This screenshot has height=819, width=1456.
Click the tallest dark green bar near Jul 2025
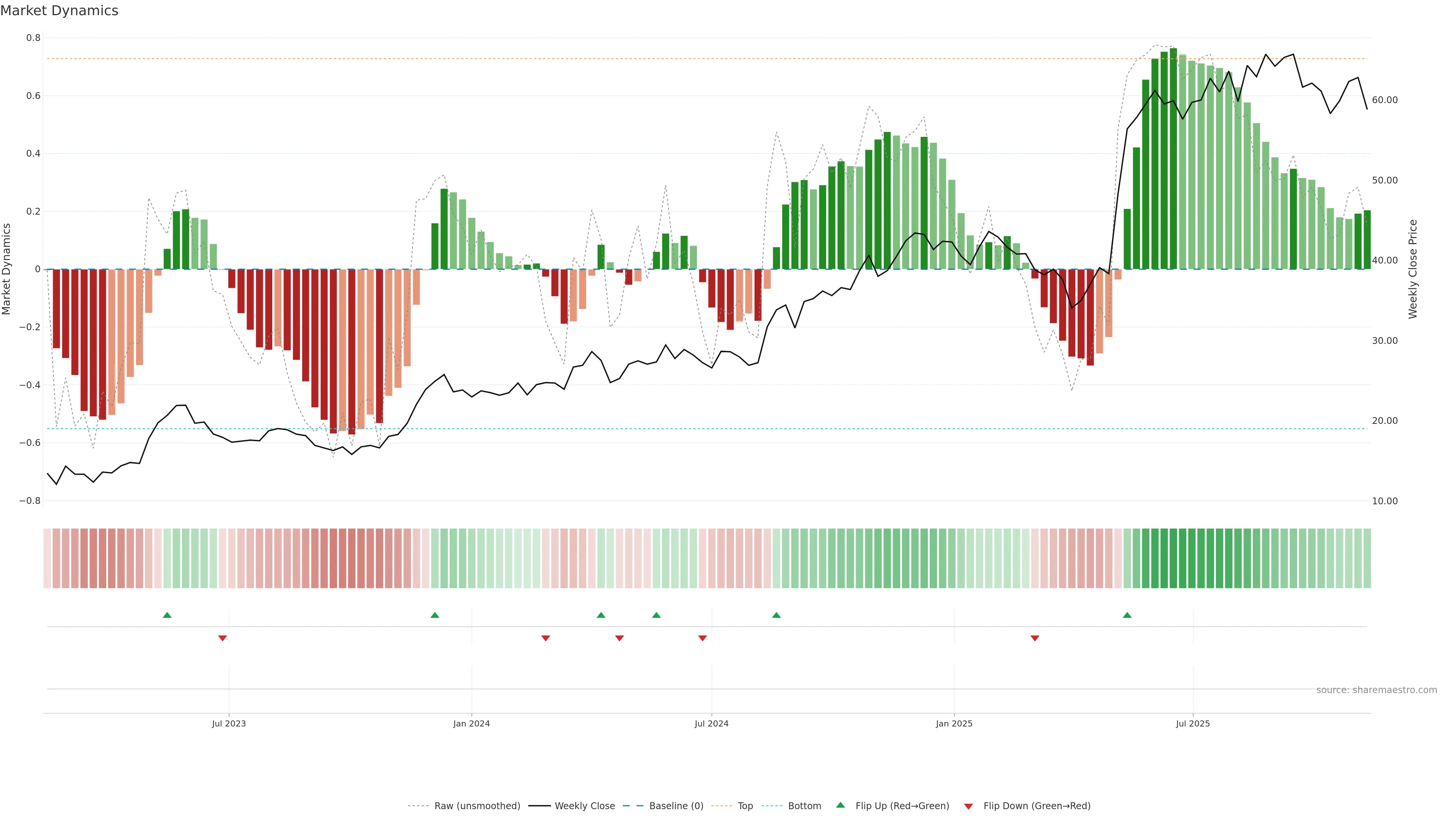point(1173,158)
